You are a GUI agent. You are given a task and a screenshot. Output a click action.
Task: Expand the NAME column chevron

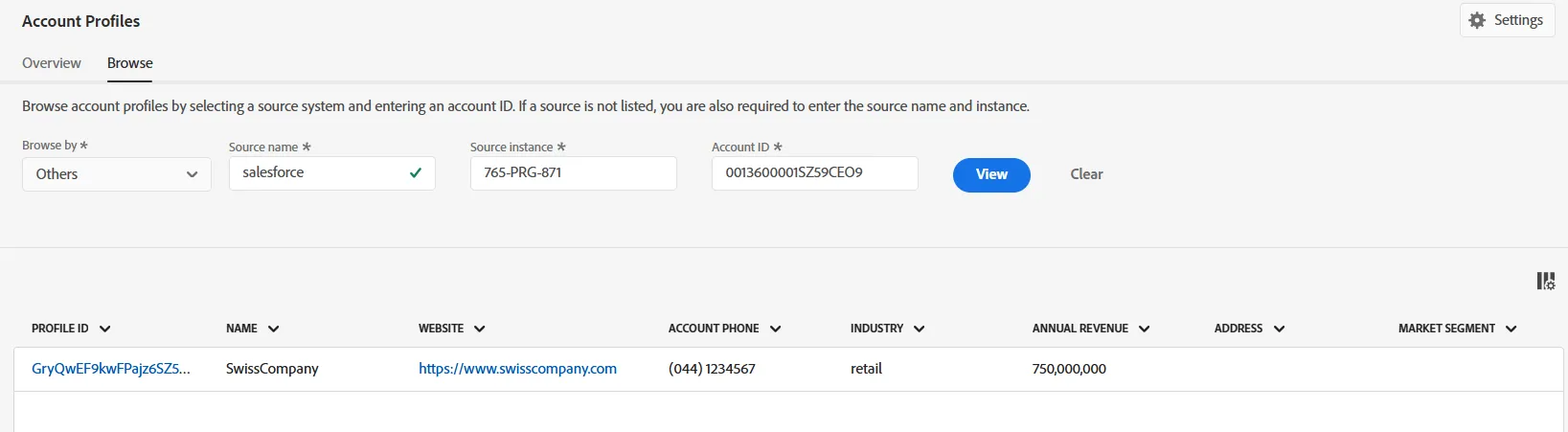point(274,329)
